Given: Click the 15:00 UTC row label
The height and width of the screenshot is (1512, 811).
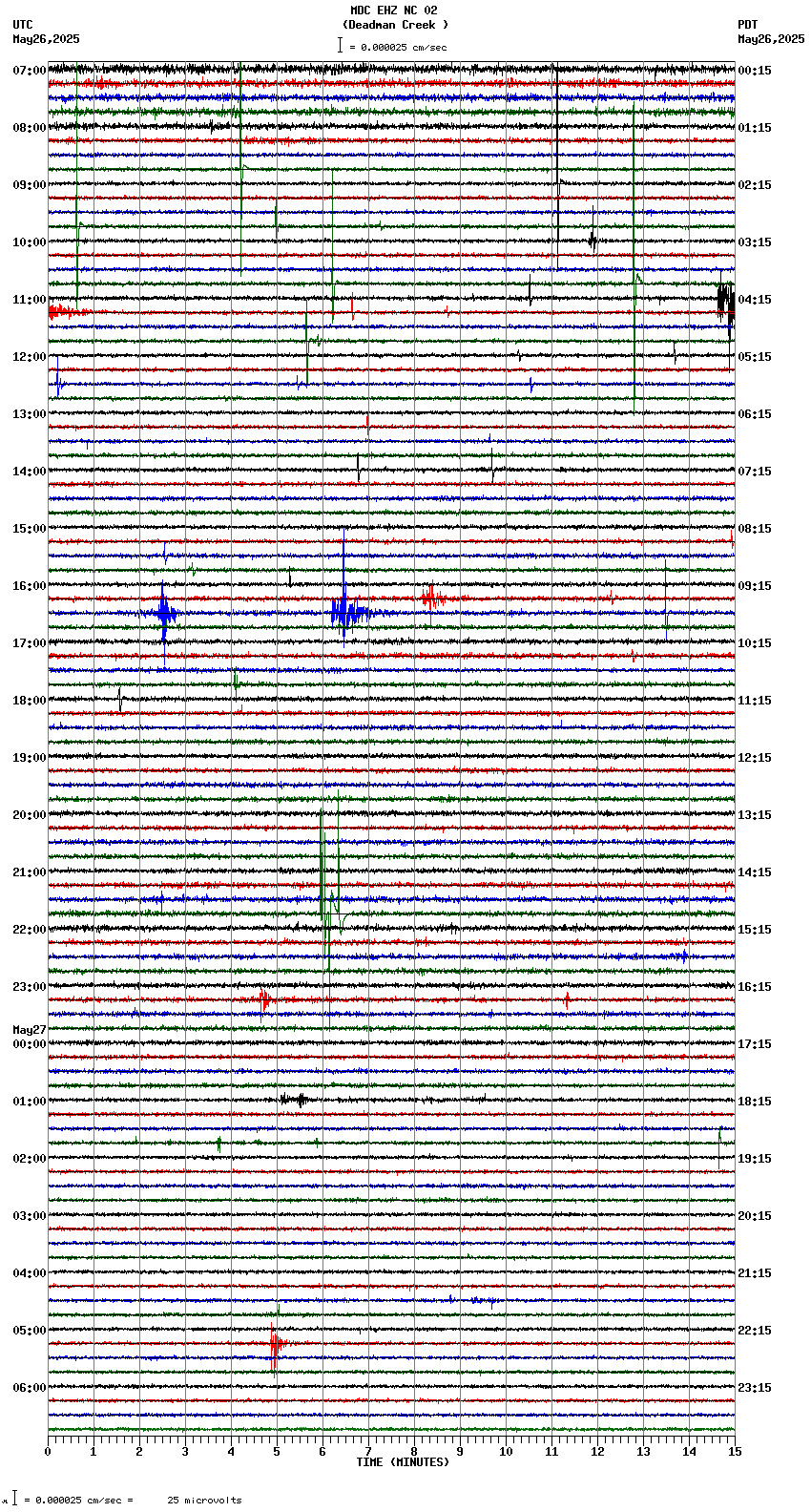Looking at the screenshot, I should tap(30, 529).
